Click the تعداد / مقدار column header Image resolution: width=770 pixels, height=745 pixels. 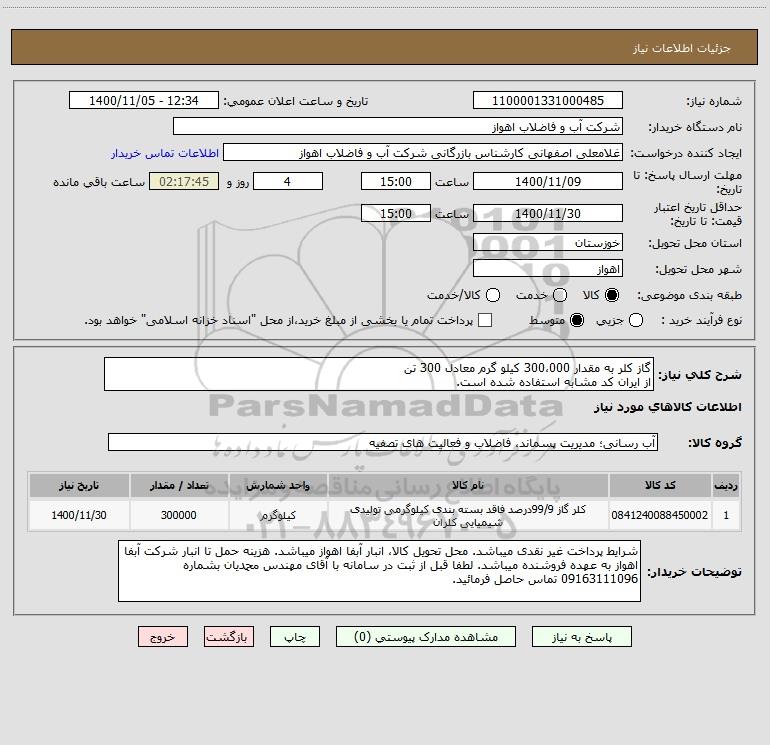point(179,485)
